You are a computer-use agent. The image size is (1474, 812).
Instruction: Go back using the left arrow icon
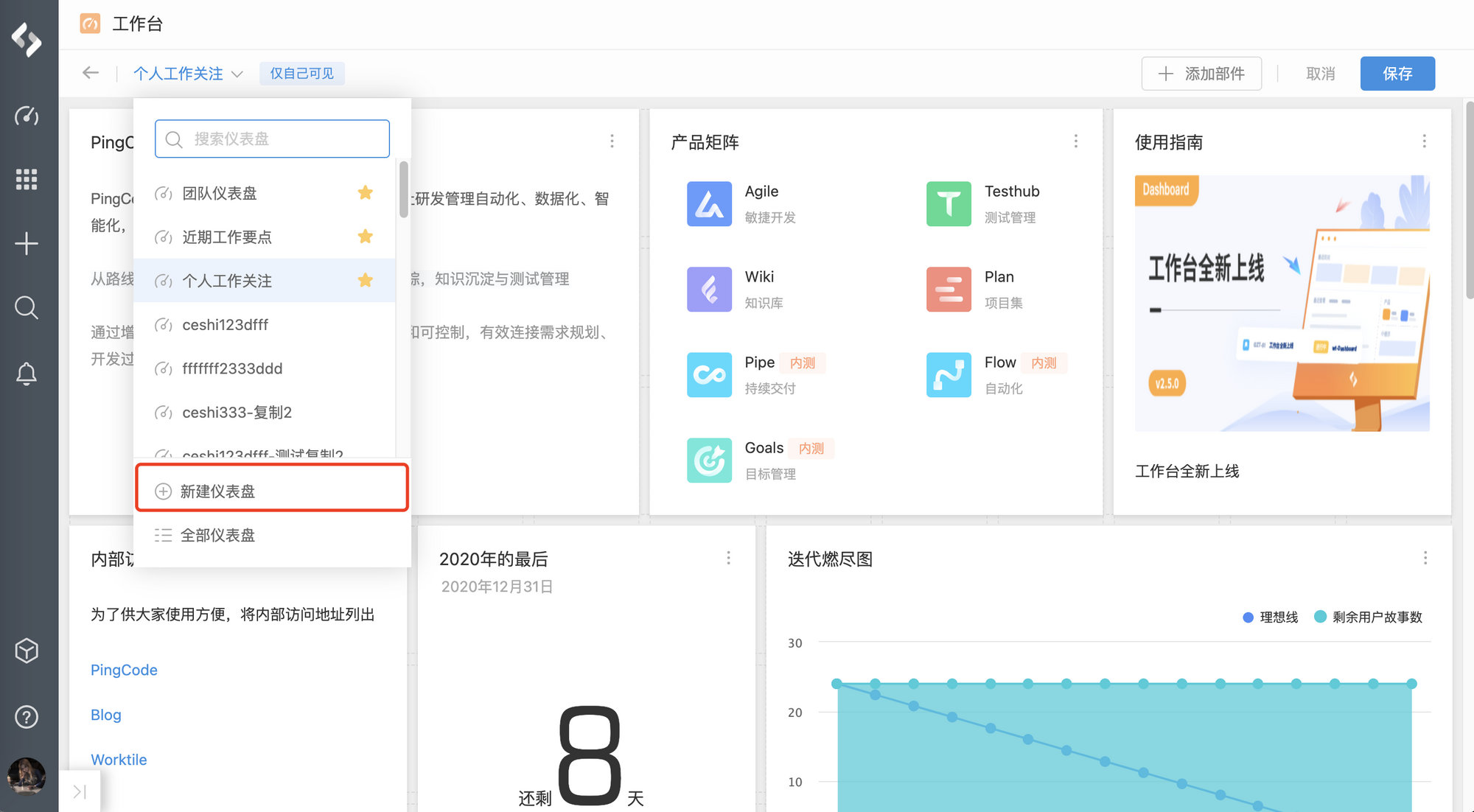(x=91, y=72)
